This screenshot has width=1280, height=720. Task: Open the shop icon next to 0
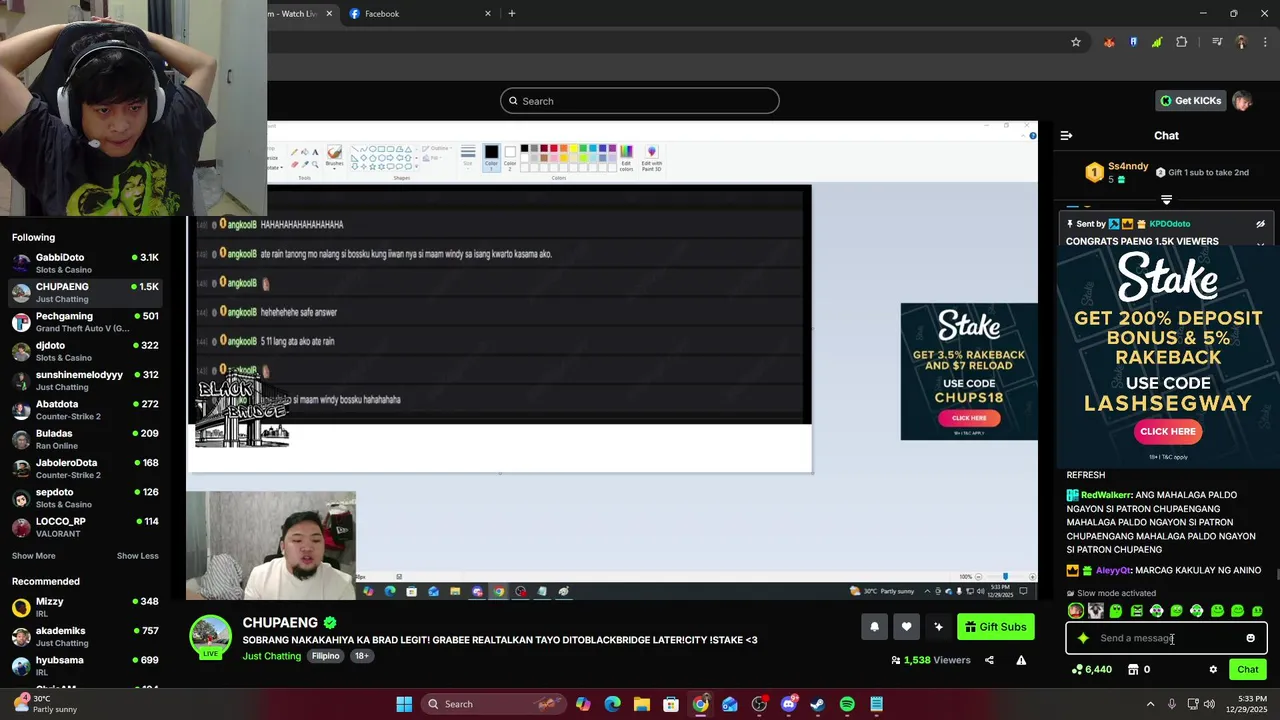pyautogui.click(x=1133, y=670)
